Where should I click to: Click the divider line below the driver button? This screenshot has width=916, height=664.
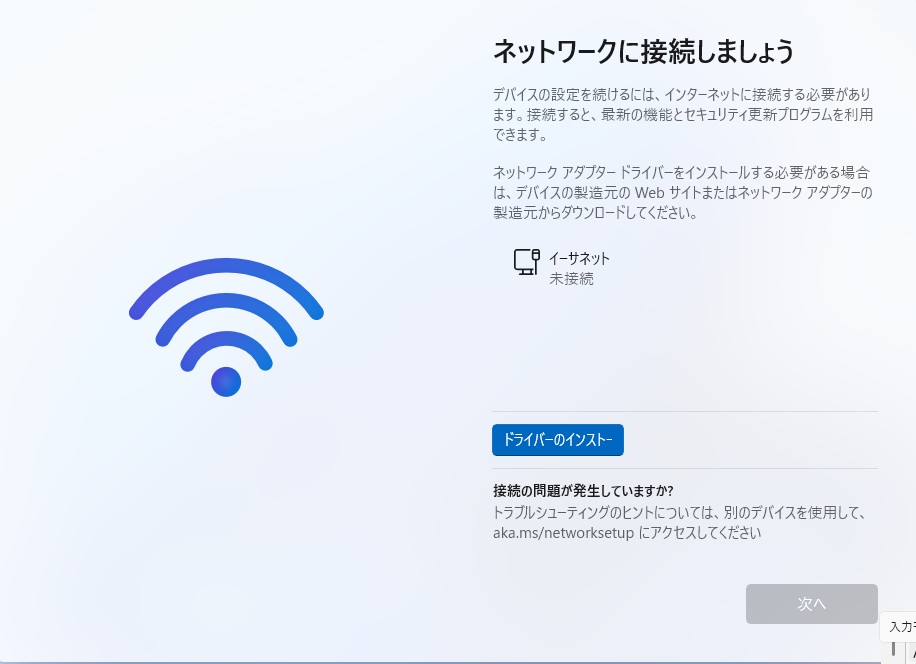coord(685,468)
